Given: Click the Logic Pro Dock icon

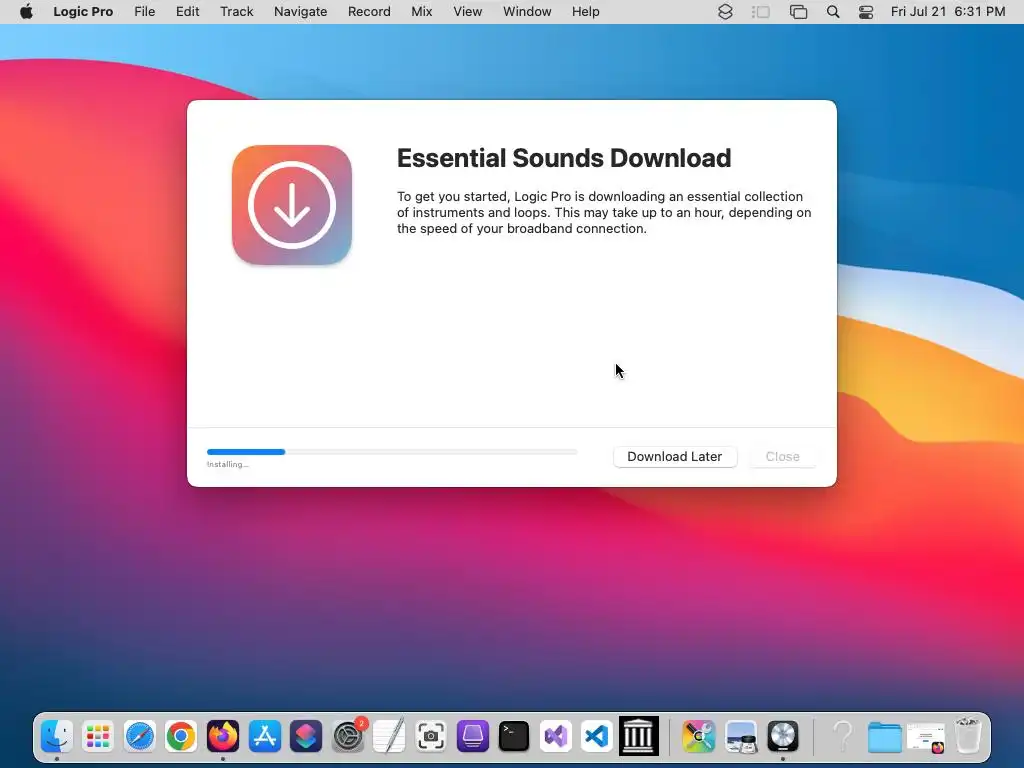Looking at the screenshot, I should coord(783,736).
